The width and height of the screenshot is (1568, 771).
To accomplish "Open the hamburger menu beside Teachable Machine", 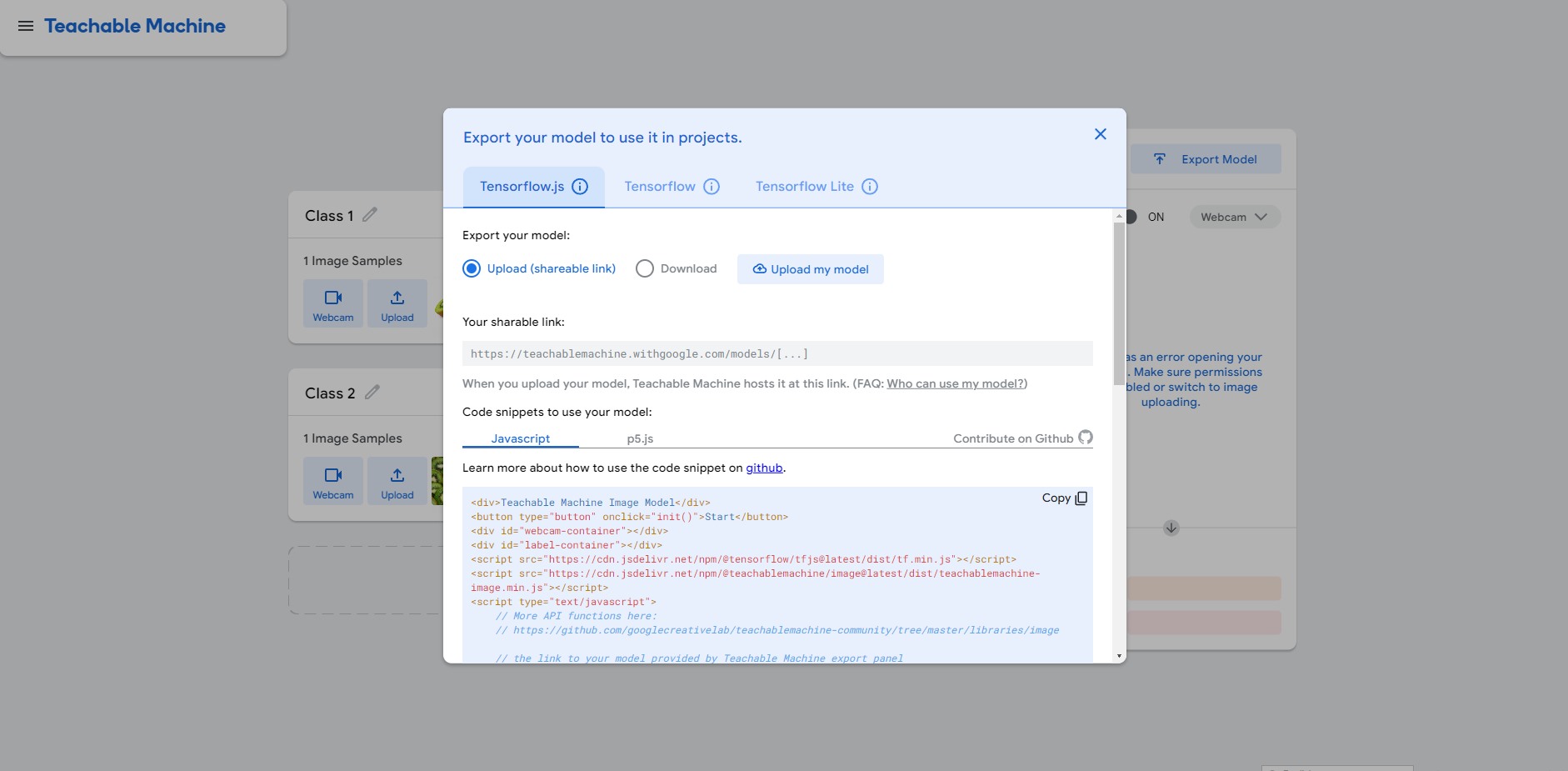I will [x=26, y=26].
